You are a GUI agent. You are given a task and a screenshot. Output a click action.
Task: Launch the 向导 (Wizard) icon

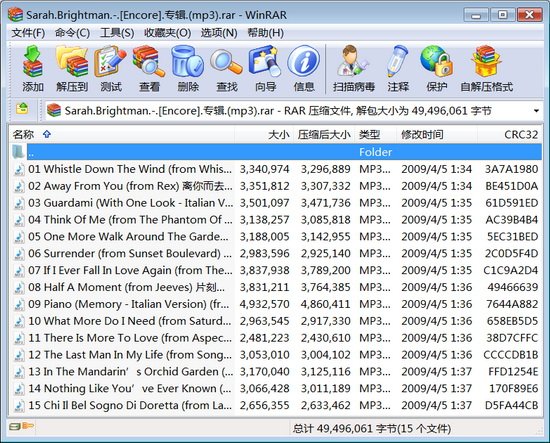tap(266, 69)
